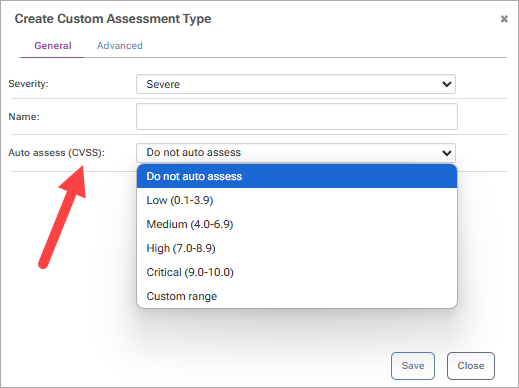Click the Name label

click(24, 117)
